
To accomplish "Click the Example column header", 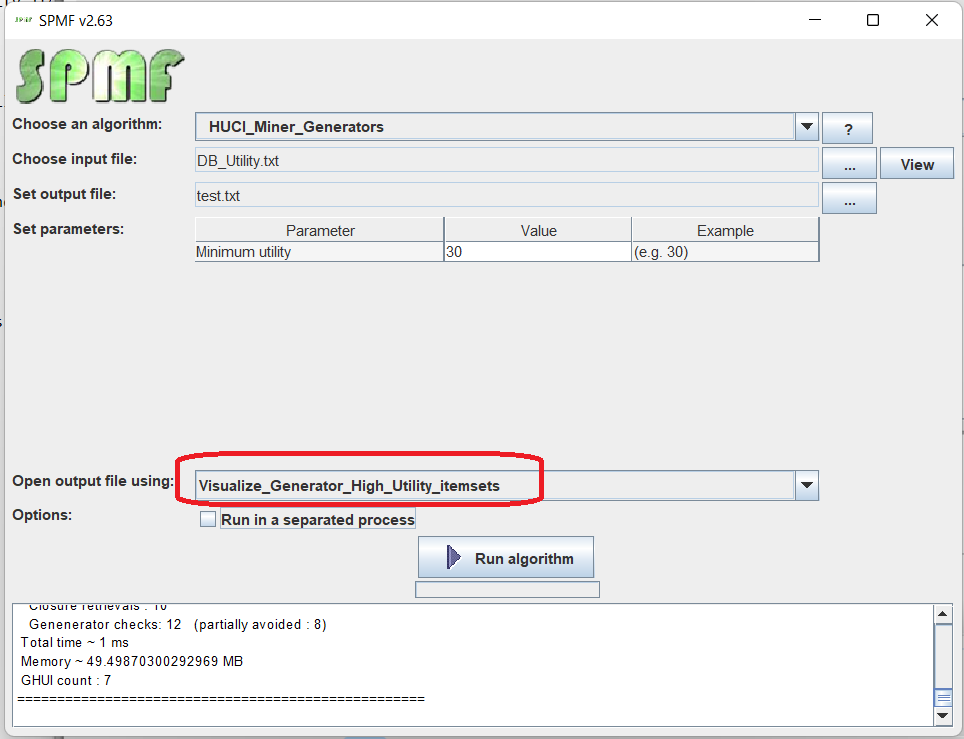I will [x=725, y=230].
